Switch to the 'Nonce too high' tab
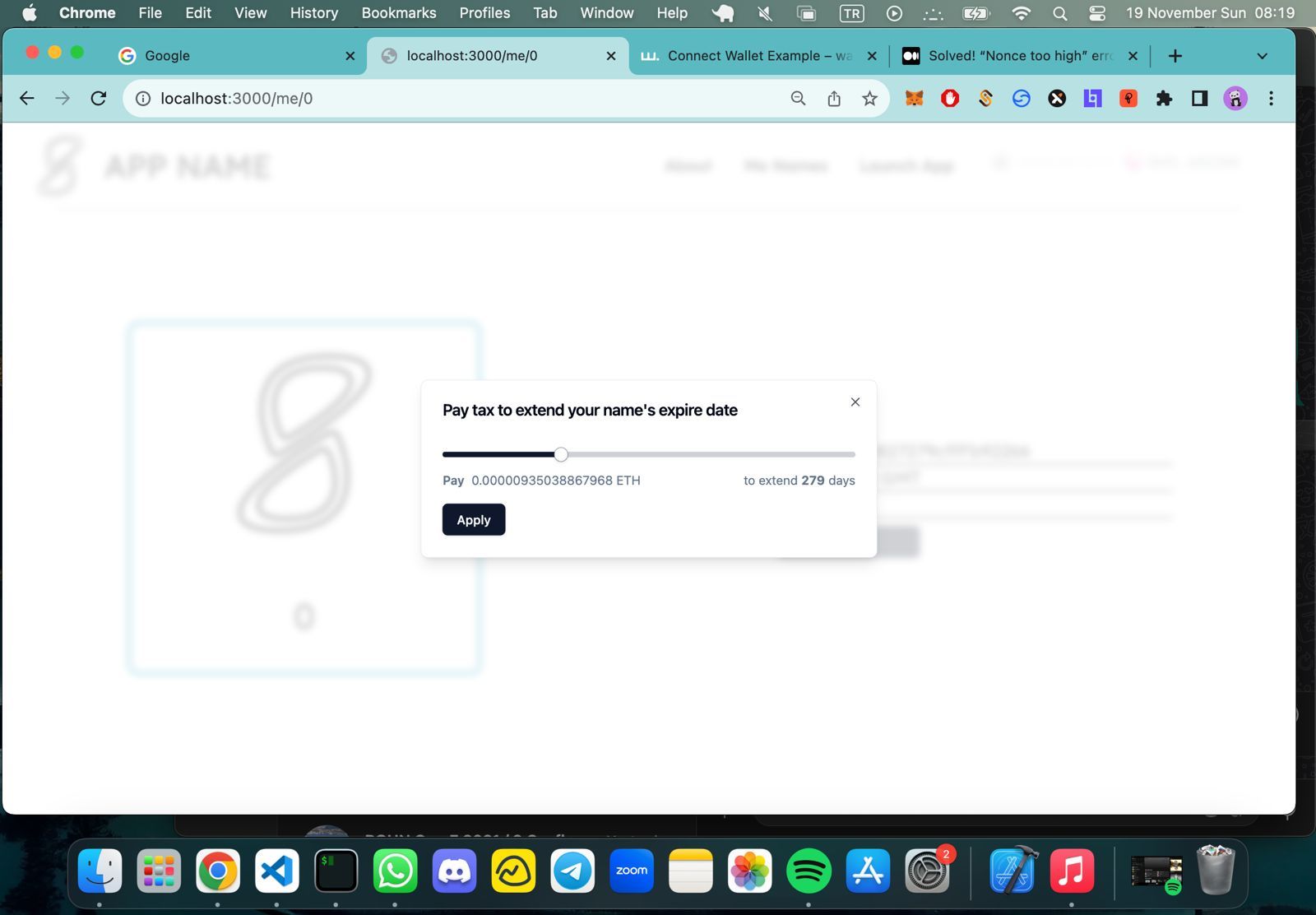1316x915 pixels. click(1020, 55)
